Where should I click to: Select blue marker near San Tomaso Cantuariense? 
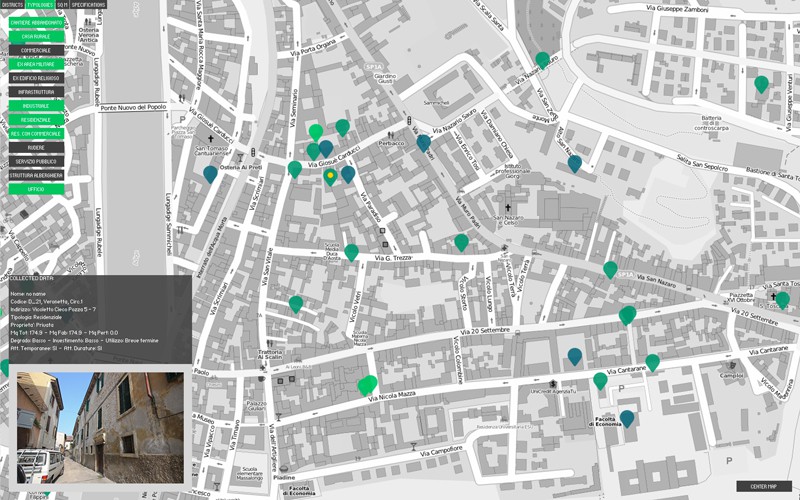click(210, 174)
